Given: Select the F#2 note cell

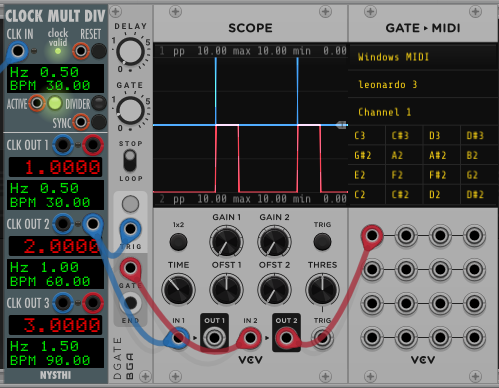Looking at the screenshot, I should pyautogui.click(x=441, y=175).
